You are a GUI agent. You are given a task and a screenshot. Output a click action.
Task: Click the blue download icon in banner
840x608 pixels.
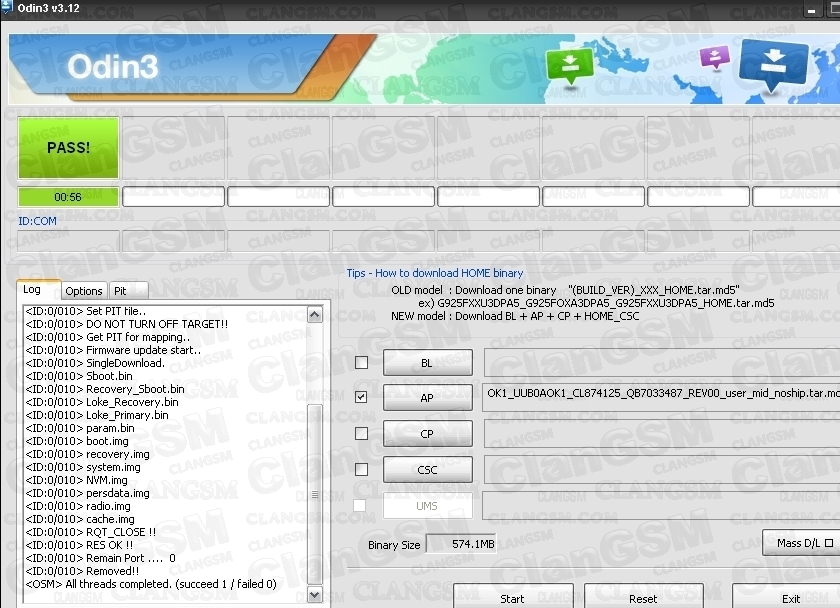(x=773, y=64)
